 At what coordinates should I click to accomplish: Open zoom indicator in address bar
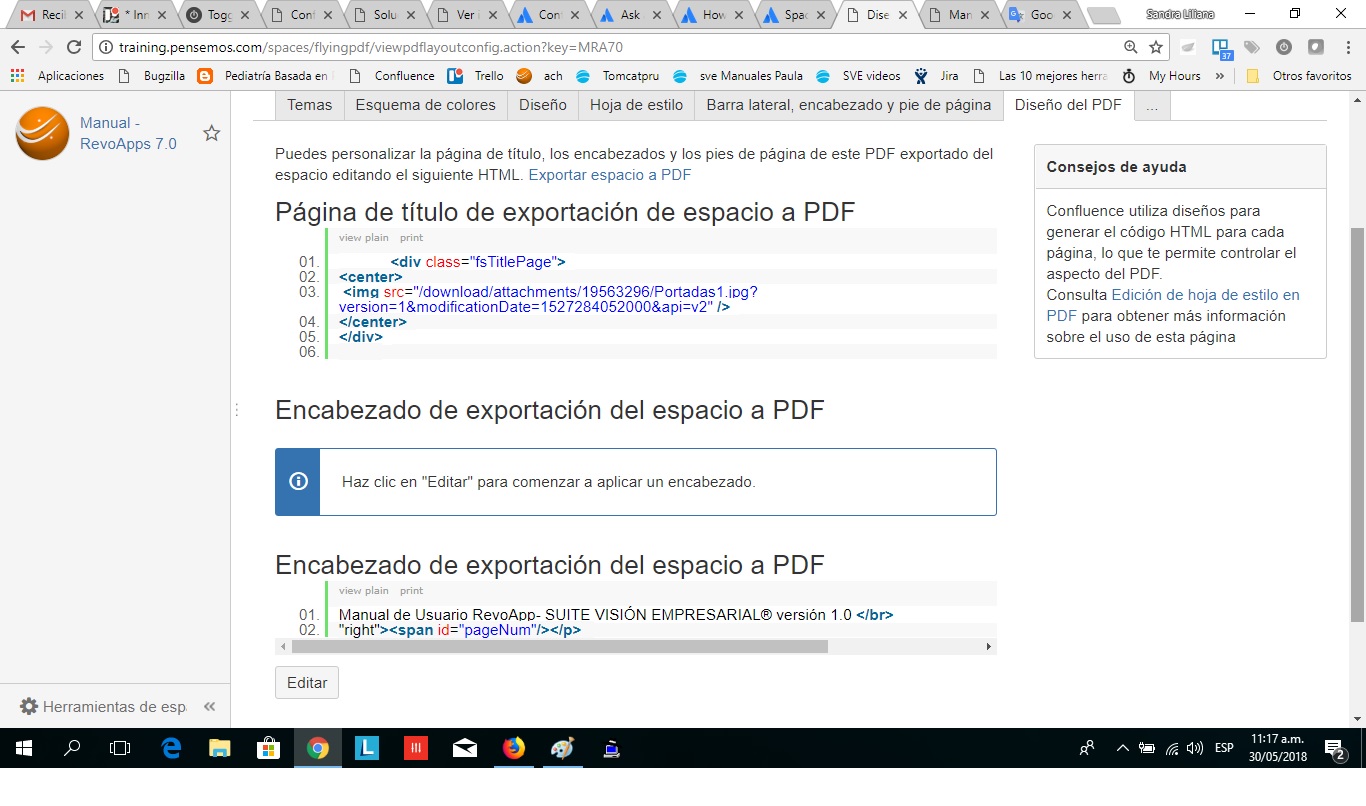[1130, 47]
